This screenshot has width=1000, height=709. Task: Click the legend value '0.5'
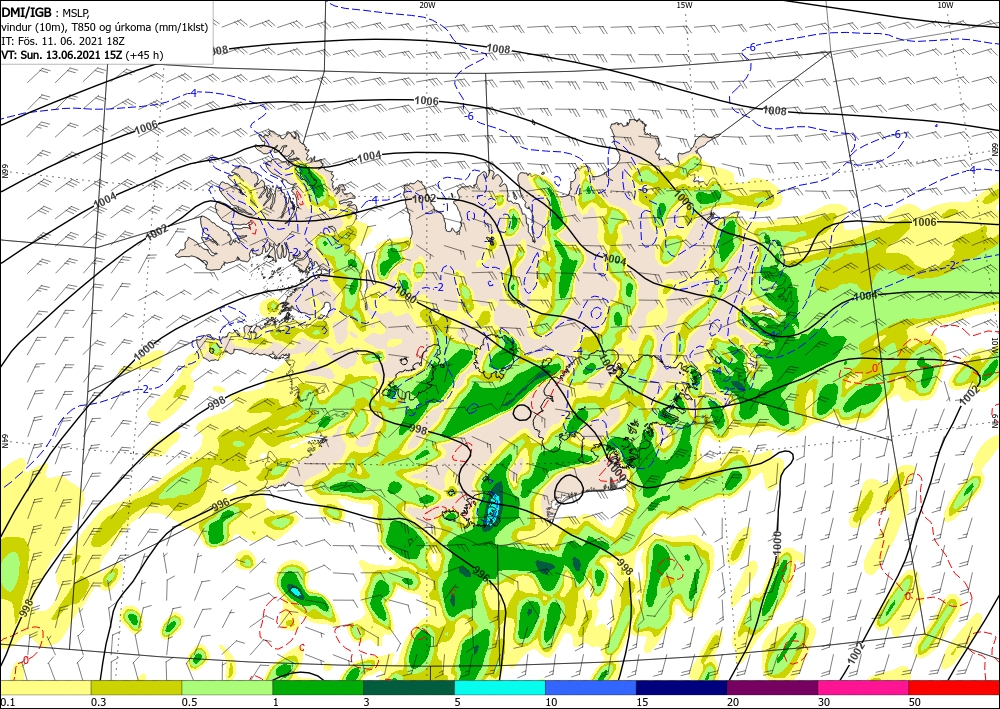(x=188, y=702)
